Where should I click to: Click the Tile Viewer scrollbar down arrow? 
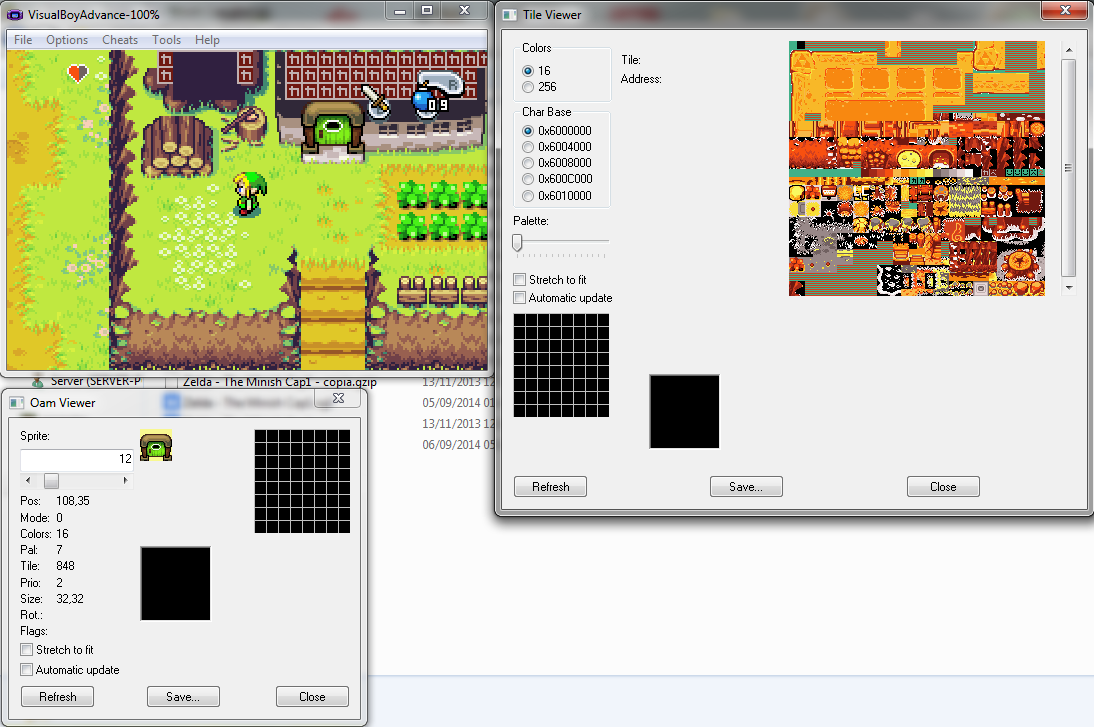1069,287
